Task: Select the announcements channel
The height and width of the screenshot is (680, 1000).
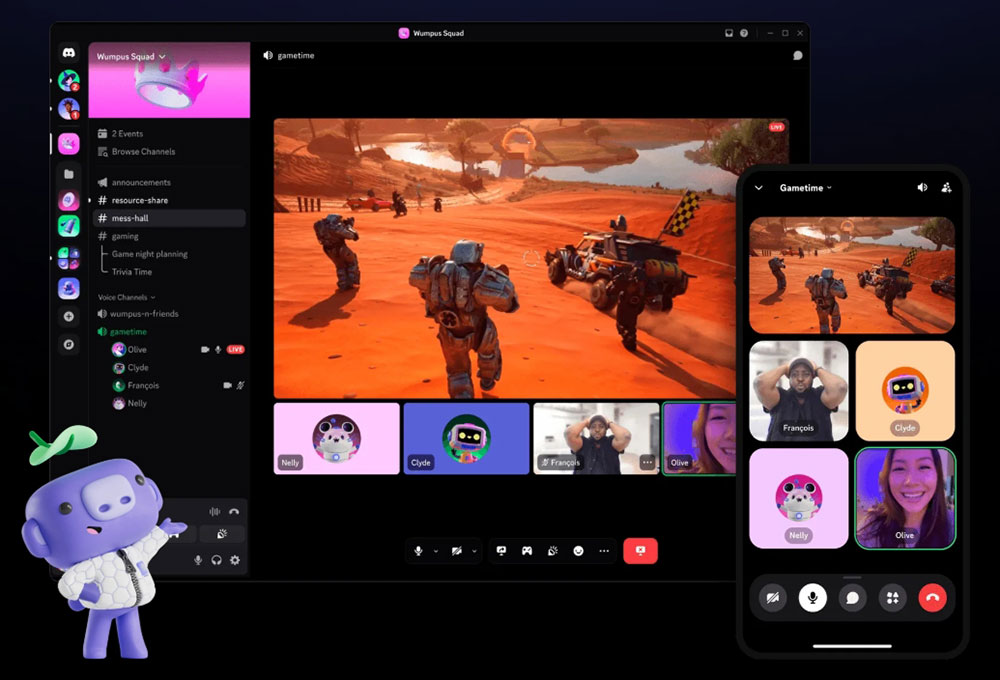Action: click(x=169, y=182)
